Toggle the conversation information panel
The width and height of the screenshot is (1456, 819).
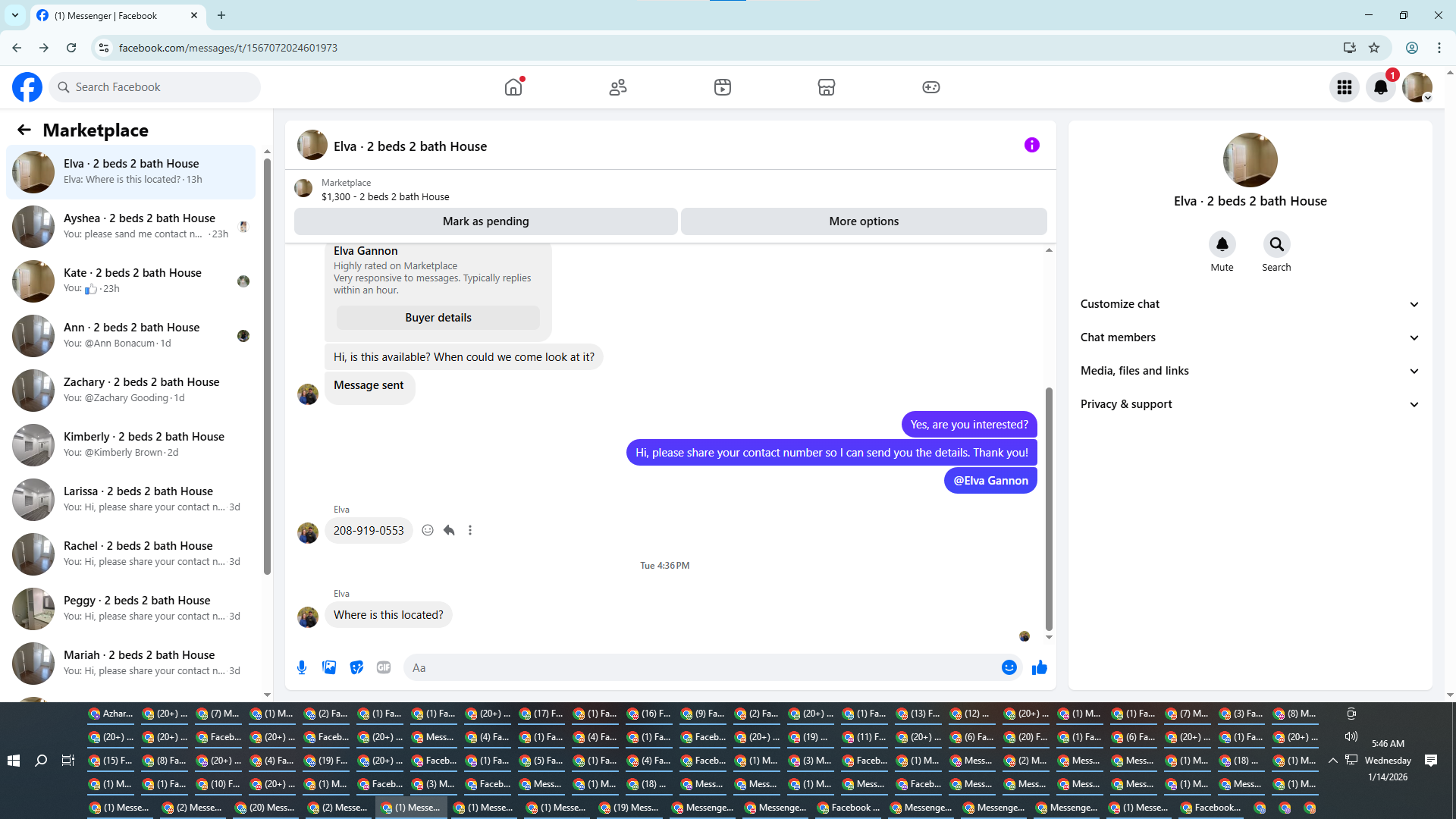[x=1031, y=145]
